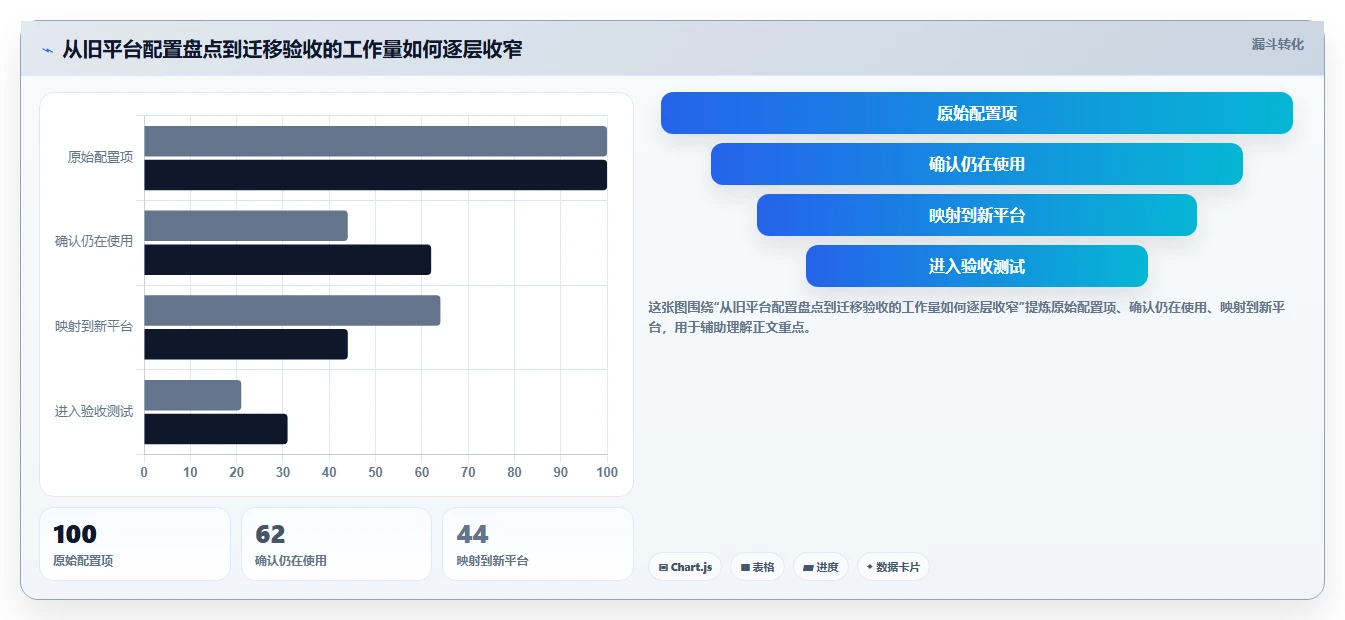Viewport: 1345px width, 620px height.
Task: Open the stat card showing 62
Action: (x=336, y=544)
